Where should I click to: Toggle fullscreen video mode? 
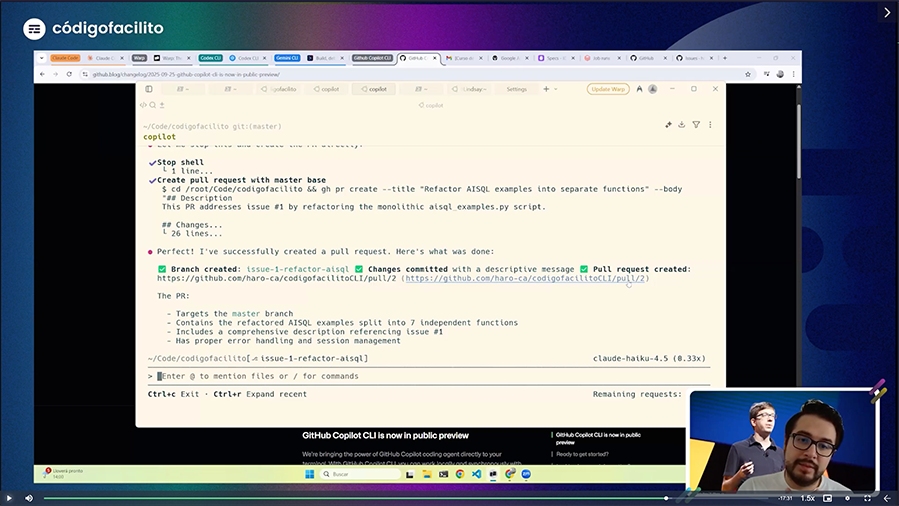(867, 498)
